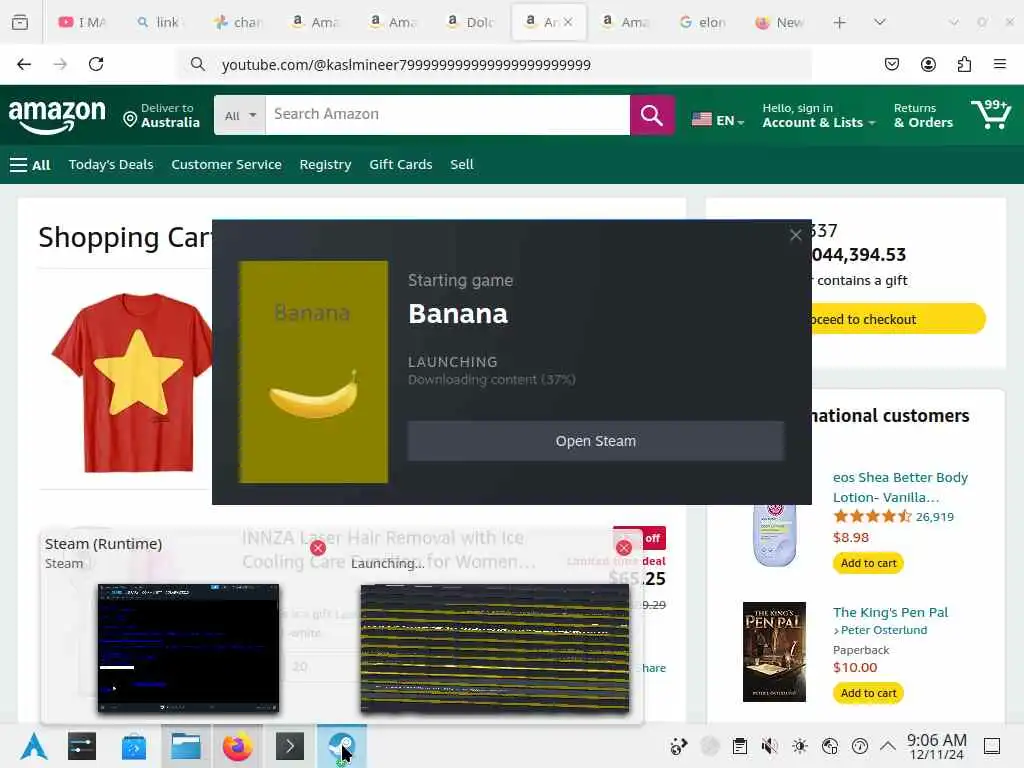
Task: Click the magenta search magnifier button
Action: (652, 115)
